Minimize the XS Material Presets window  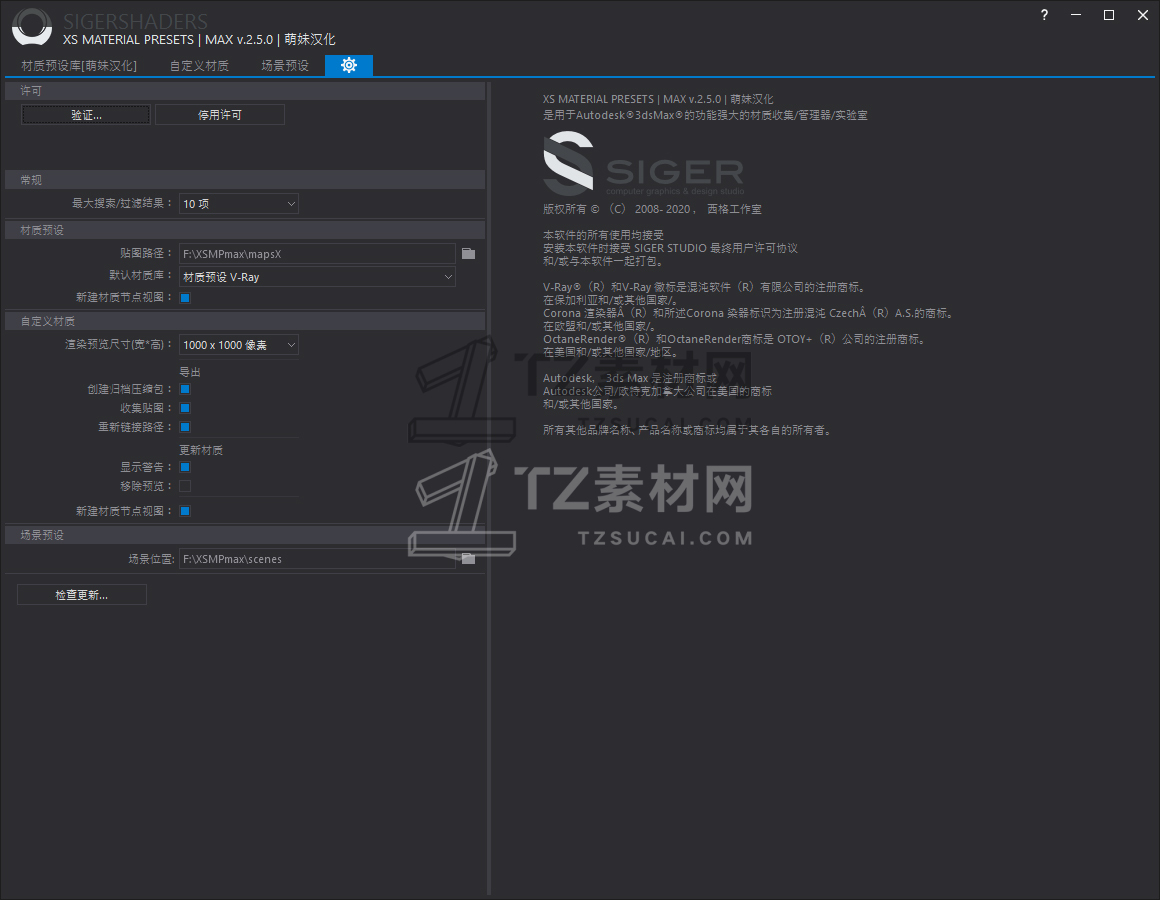point(1076,15)
